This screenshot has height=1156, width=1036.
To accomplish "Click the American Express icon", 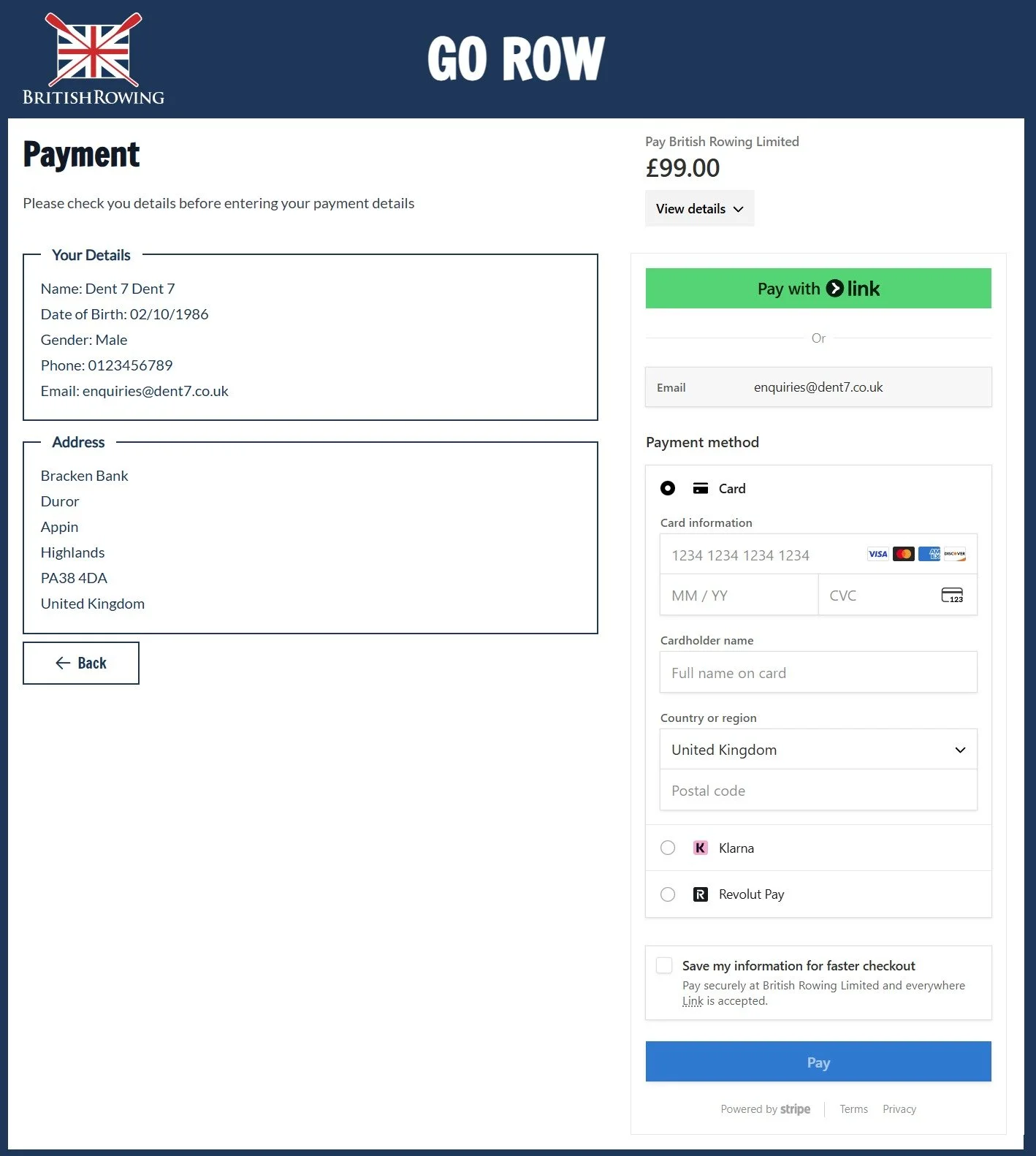I will click(x=929, y=553).
